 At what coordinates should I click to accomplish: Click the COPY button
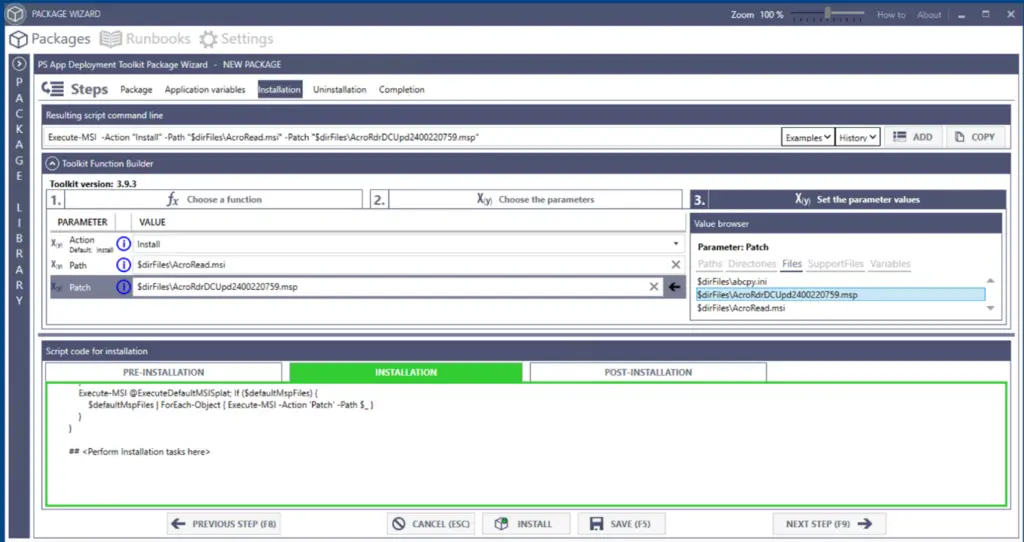coord(975,137)
